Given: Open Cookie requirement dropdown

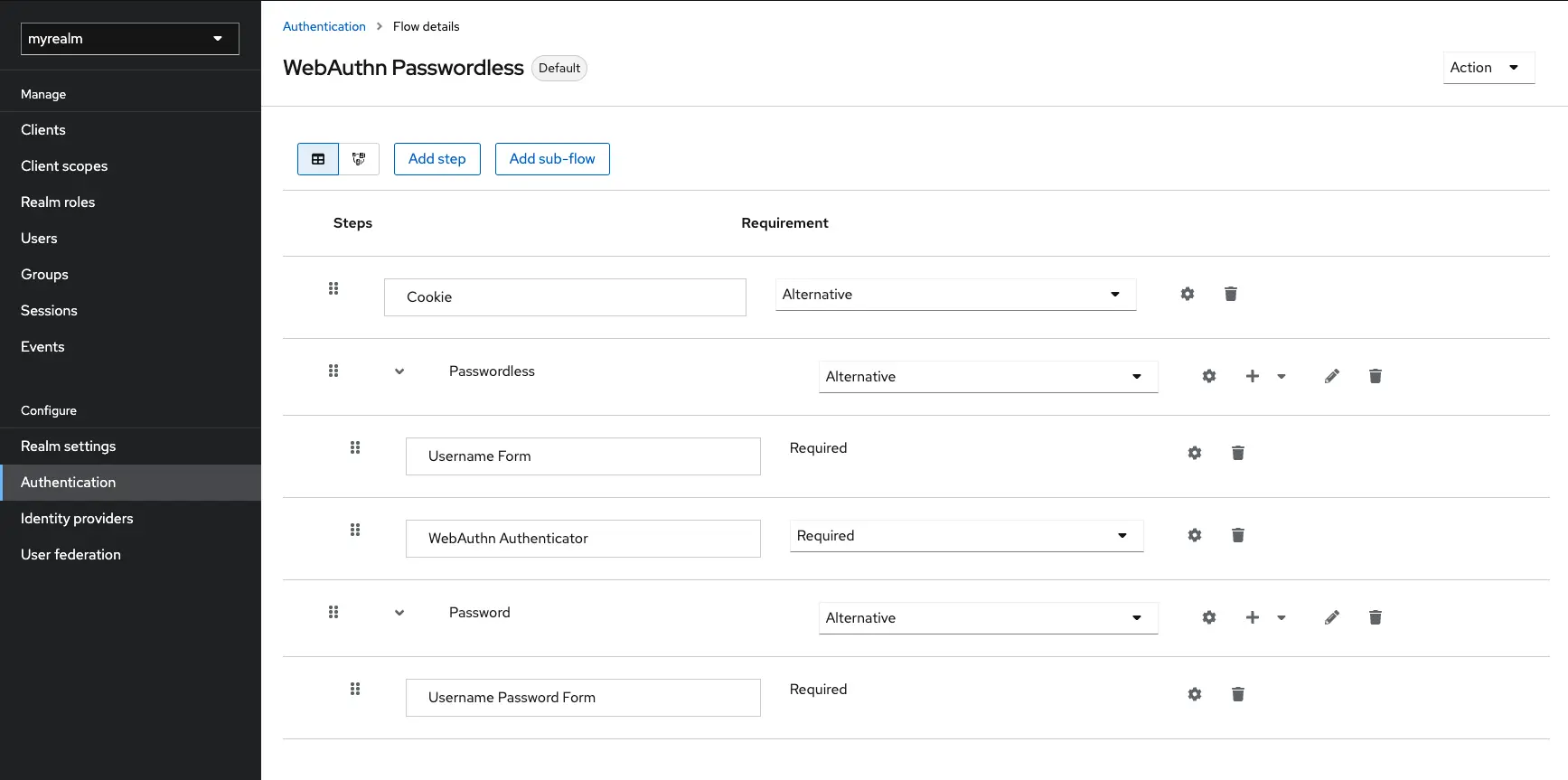Looking at the screenshot, I should click(955, 295).
